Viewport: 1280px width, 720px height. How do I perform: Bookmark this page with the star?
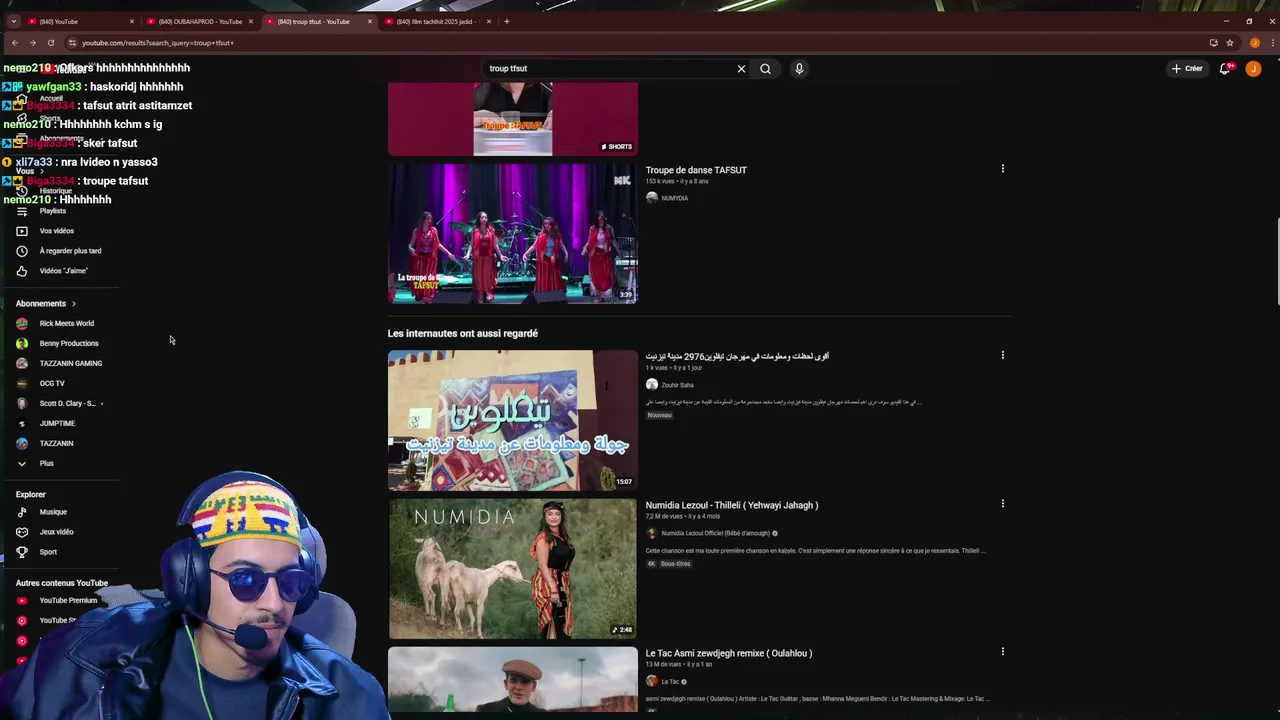click(x=1230, y=43)
